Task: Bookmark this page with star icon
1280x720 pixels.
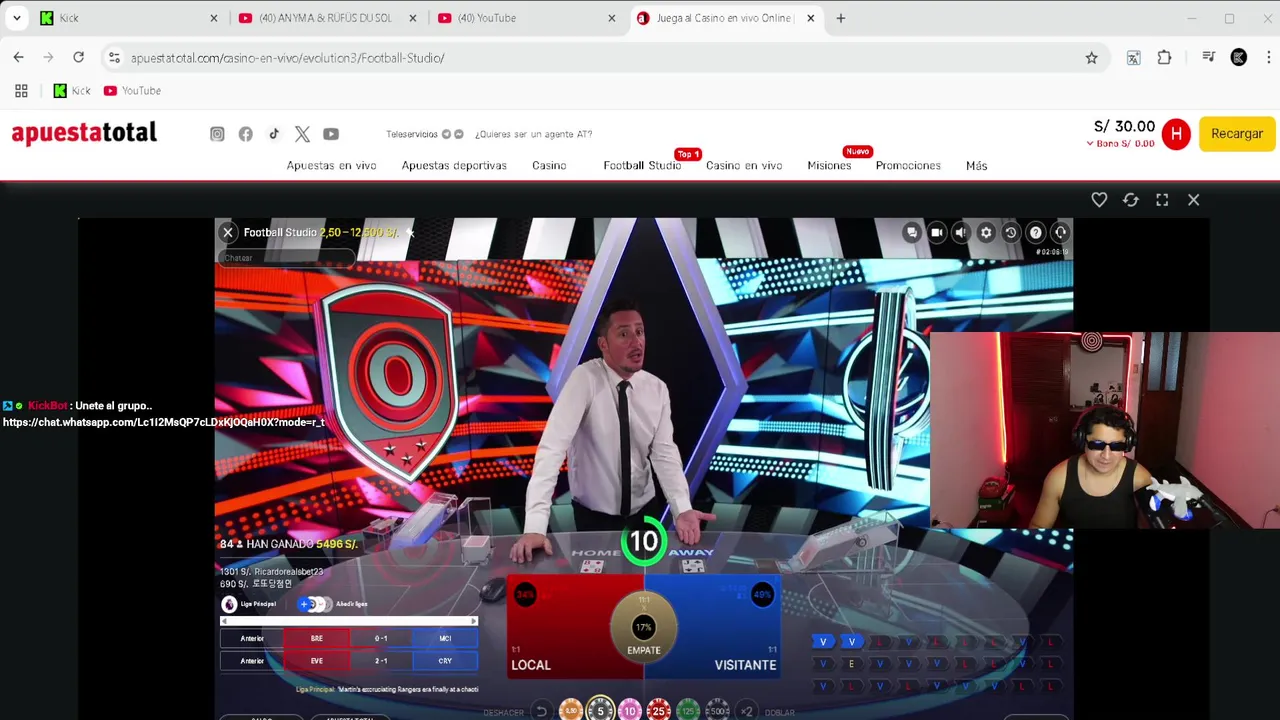Action: [1091, 58]
